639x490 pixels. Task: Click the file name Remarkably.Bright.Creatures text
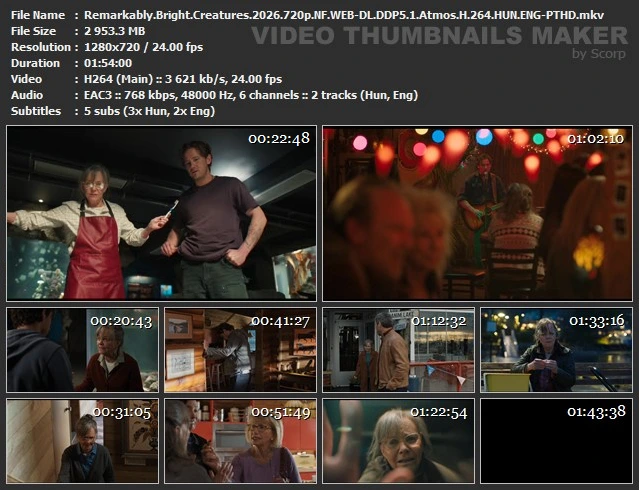tap(344, 15)
